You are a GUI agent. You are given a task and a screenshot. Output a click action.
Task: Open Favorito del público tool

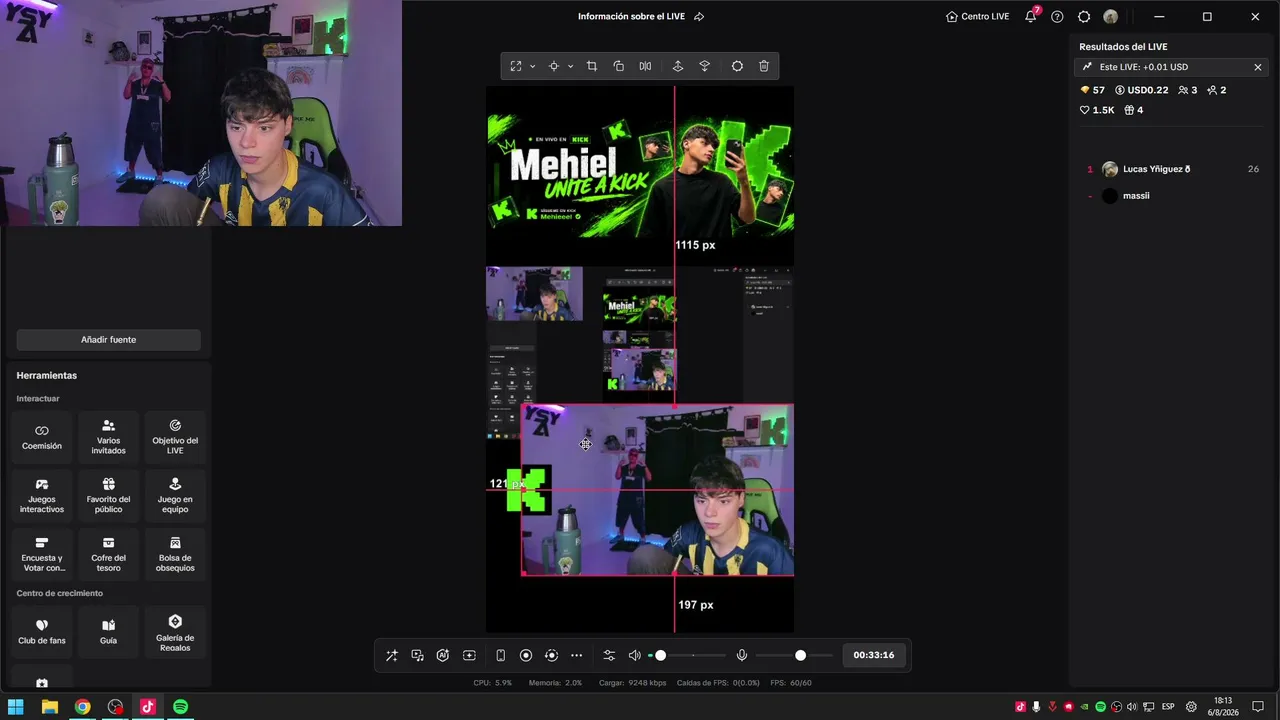109,496
